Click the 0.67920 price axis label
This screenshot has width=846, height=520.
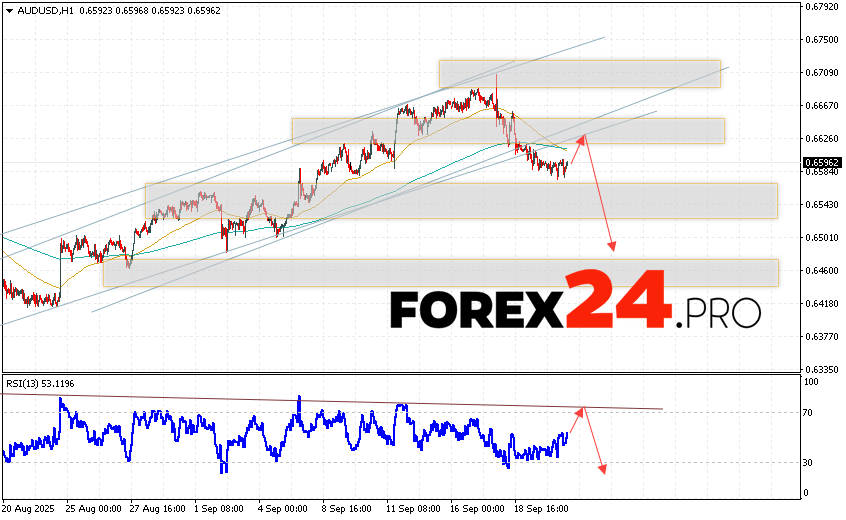pyautogui.click(x=821, y=7)
